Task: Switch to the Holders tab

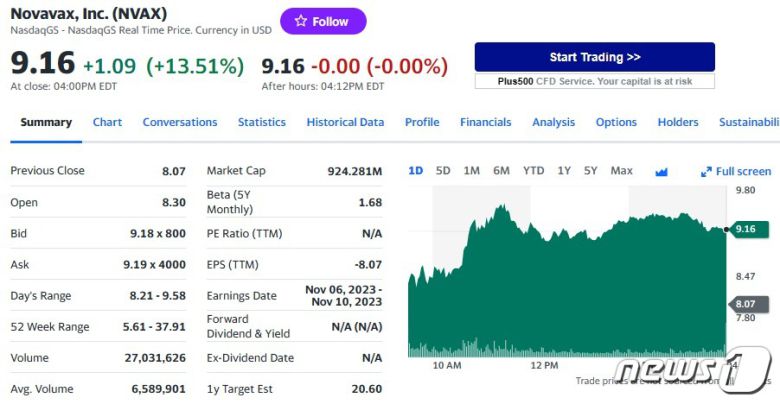Action: tap(677, 122)
